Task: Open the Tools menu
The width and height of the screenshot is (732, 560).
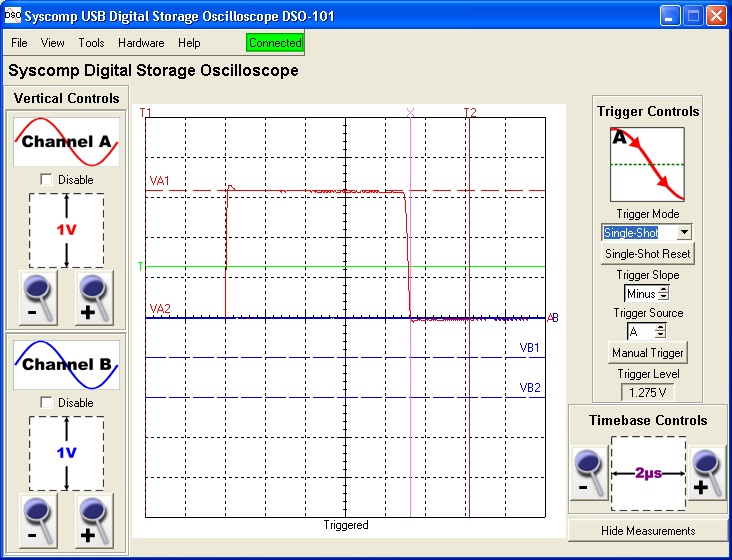Action: [91, 43]
